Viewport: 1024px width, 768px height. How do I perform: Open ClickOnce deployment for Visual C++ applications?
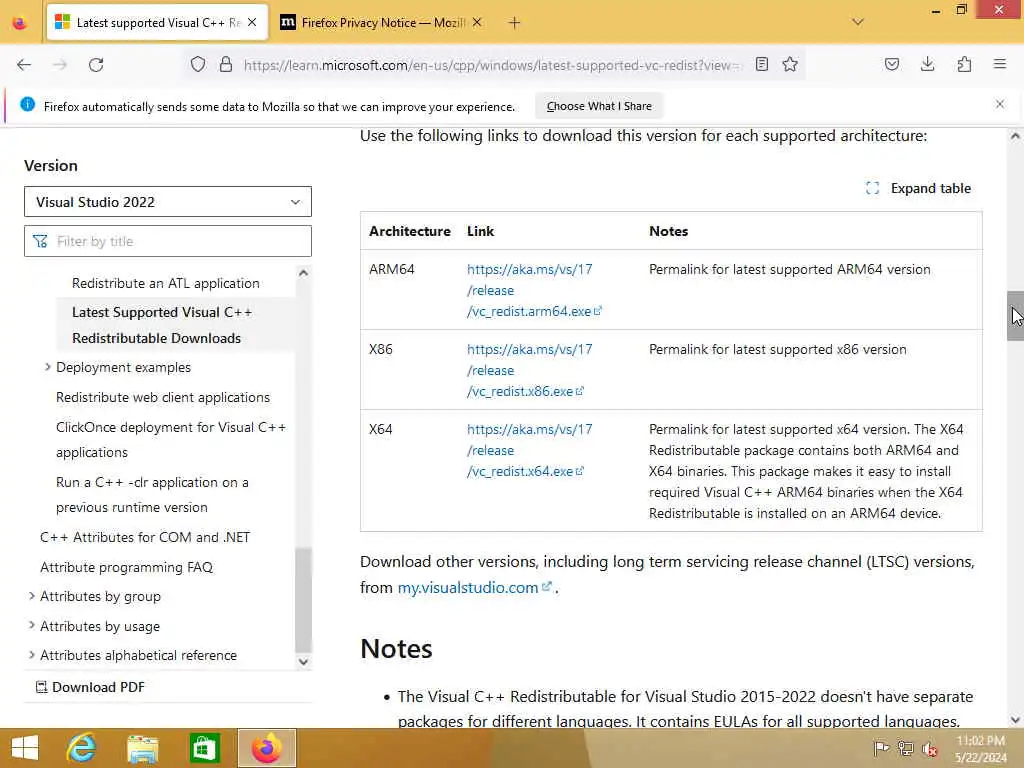[171, 440]
